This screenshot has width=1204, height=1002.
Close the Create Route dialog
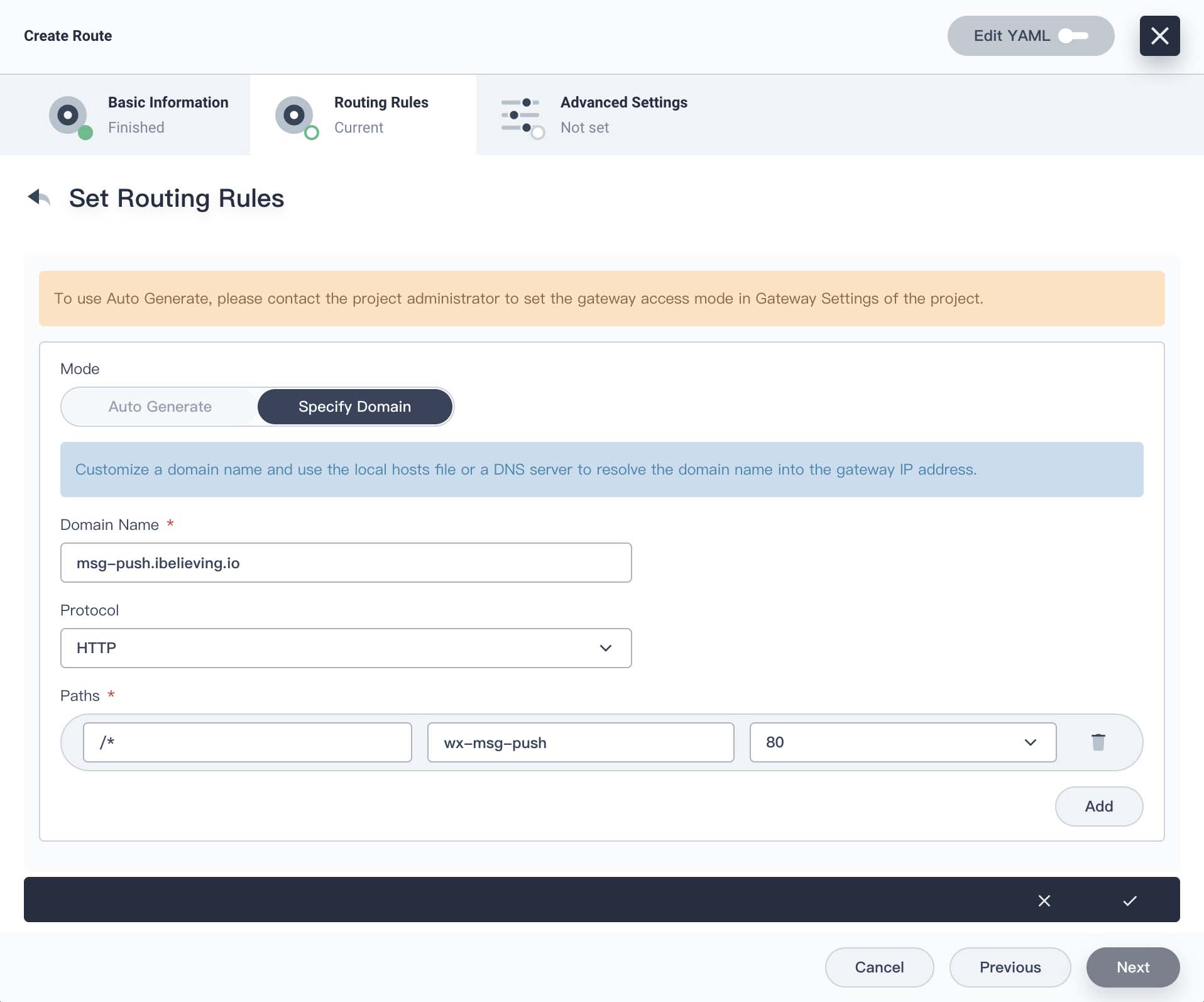pos(1159,36)
